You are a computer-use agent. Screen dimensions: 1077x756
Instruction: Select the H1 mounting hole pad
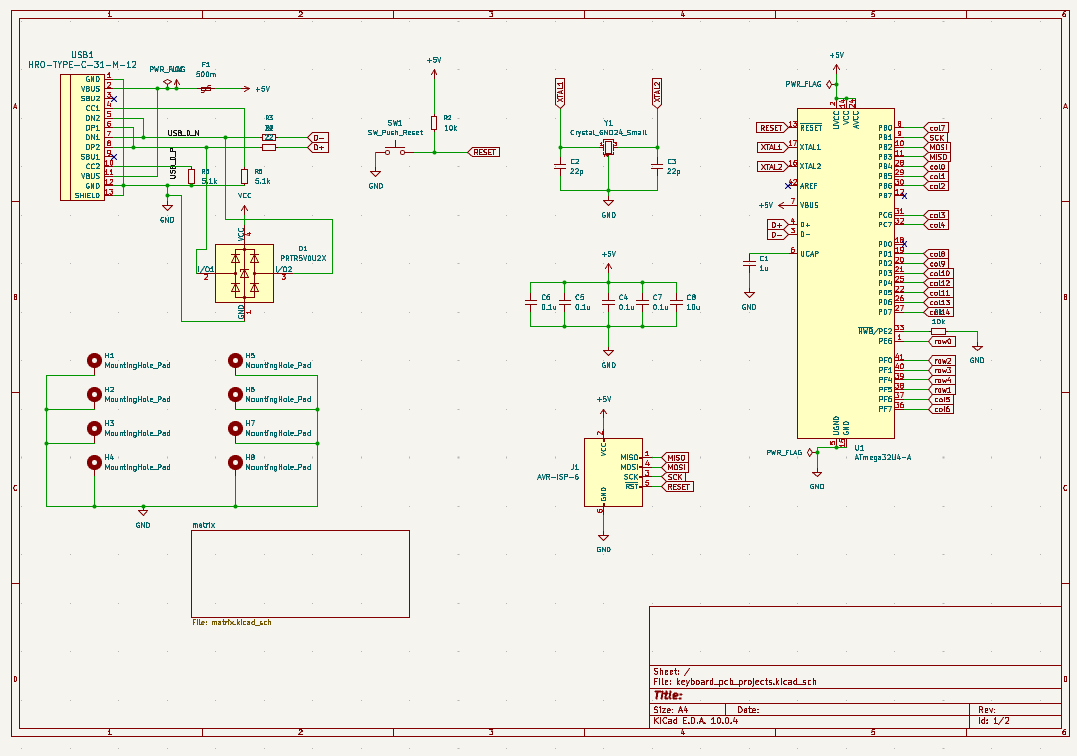click(94, 360)
